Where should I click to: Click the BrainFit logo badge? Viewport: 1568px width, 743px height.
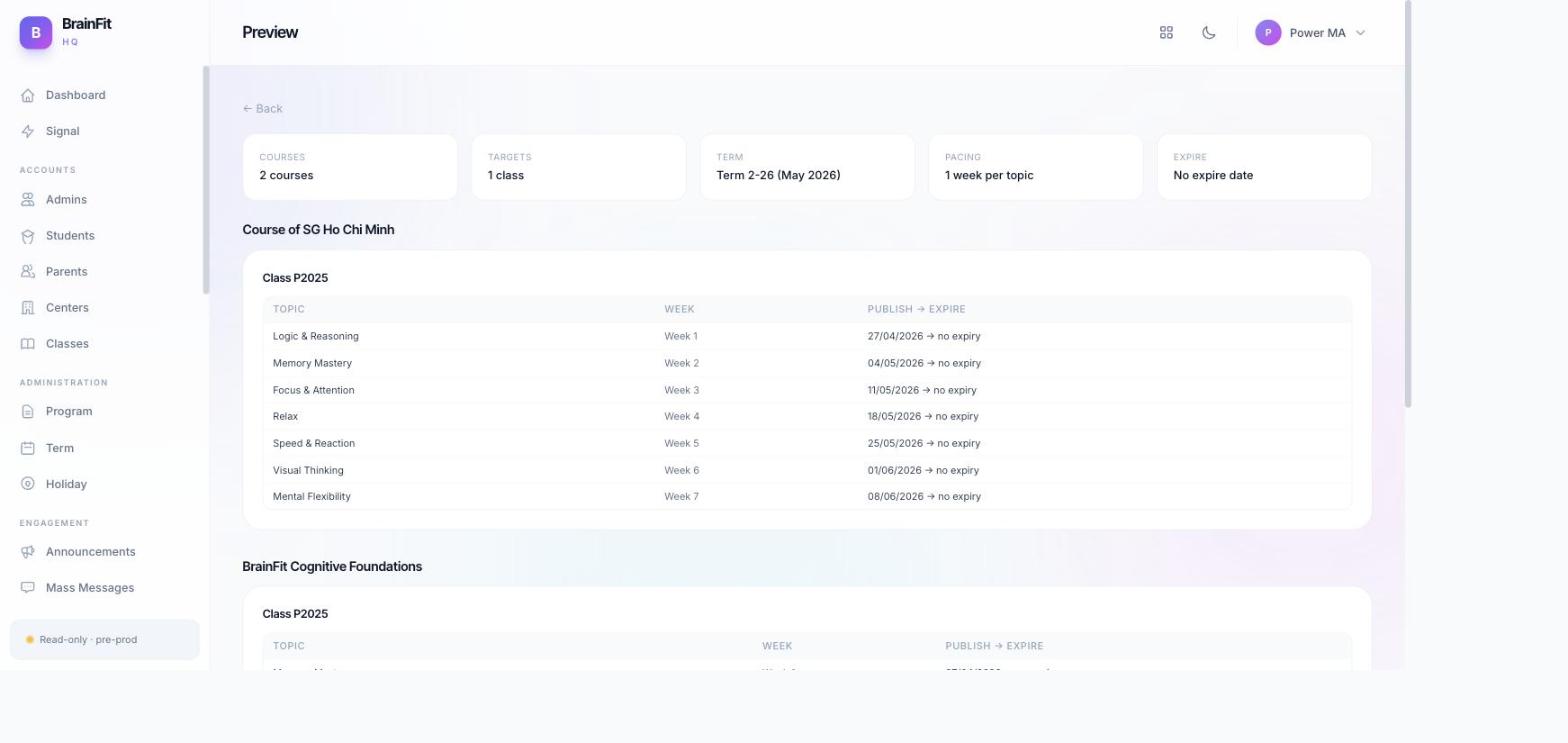pyautogui.click(x=36, y=33)
